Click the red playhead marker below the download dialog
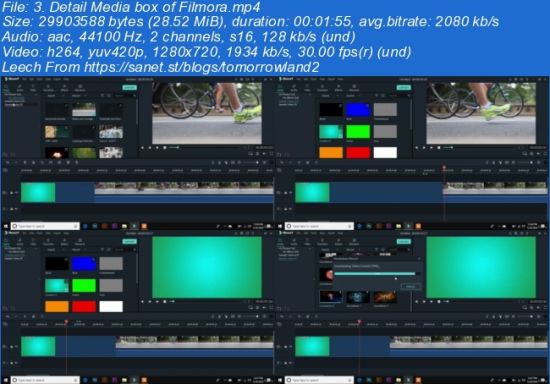Screen dimensions: 550x384 (359, 321)
